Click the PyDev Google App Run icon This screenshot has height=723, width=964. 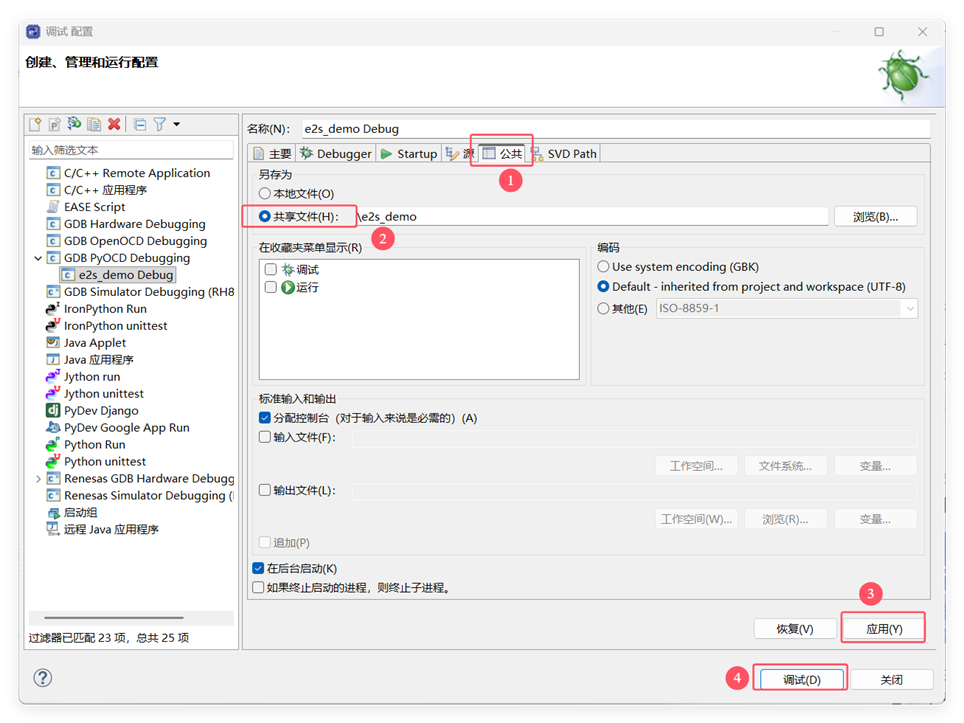click(x=53, y=427)
